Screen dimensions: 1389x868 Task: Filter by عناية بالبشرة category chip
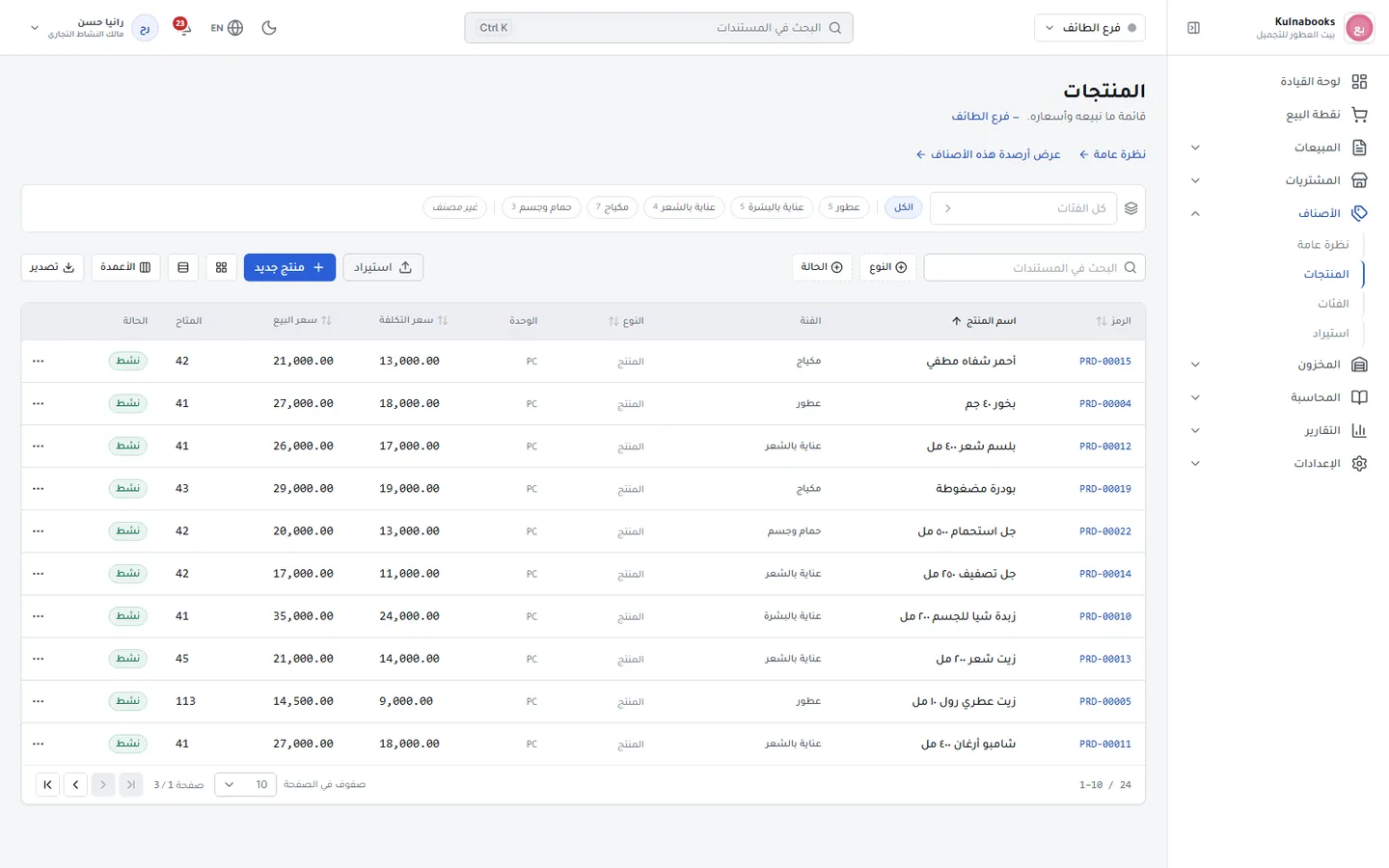tap(772, 207)
